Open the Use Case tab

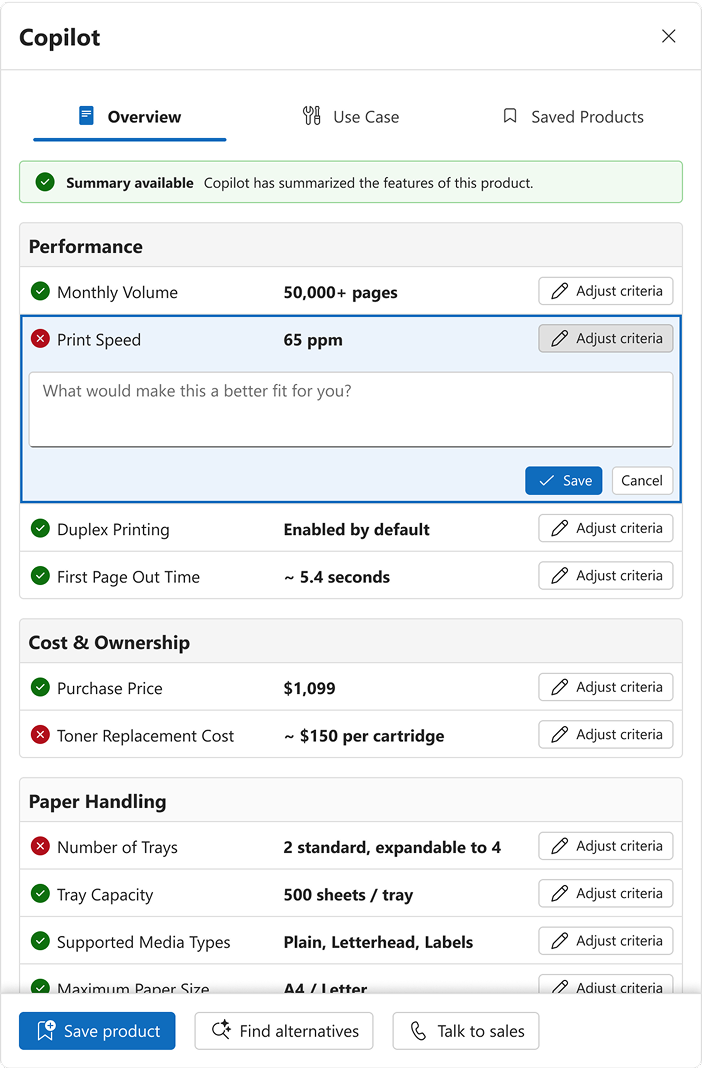pyautogui.click(x=351, y=117)
